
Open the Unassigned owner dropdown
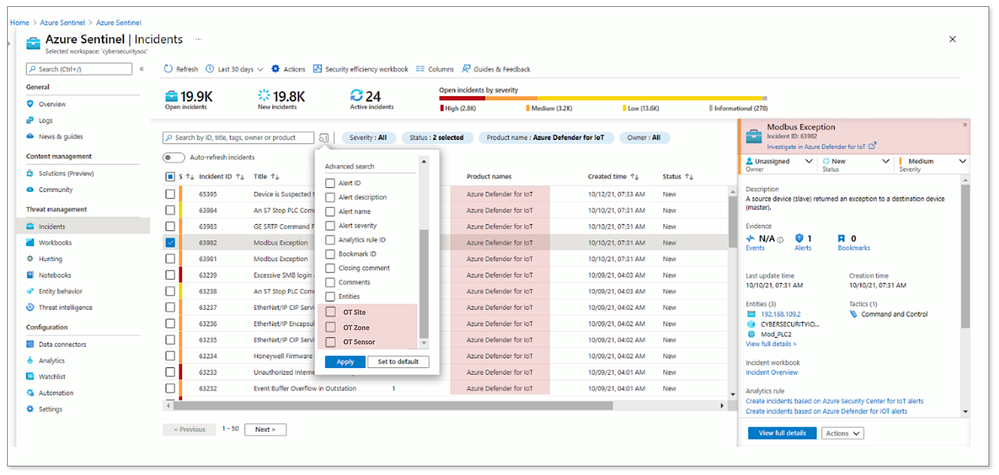(x=779, y=164)
